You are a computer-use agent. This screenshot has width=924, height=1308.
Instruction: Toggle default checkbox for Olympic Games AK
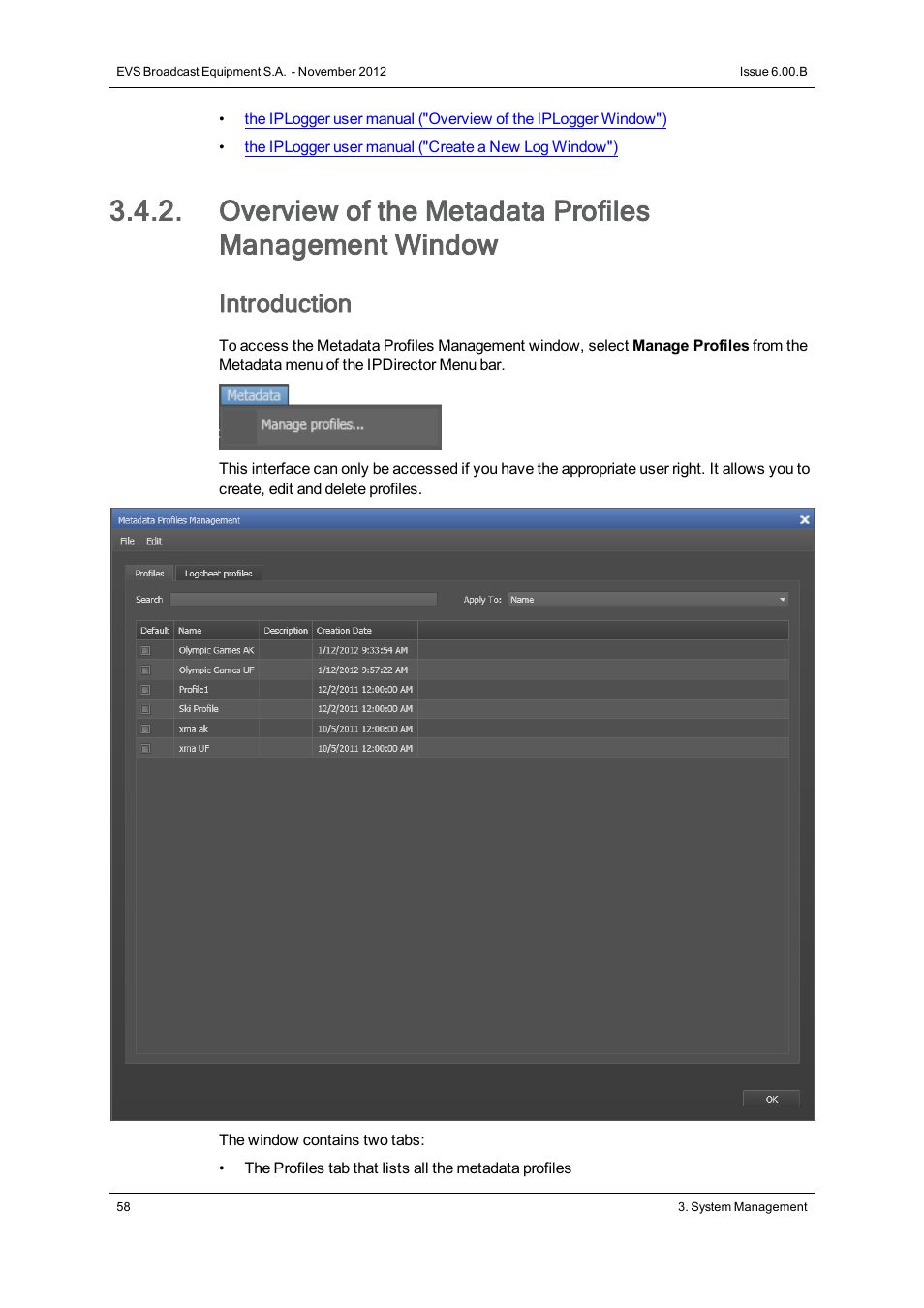point(145,651)
